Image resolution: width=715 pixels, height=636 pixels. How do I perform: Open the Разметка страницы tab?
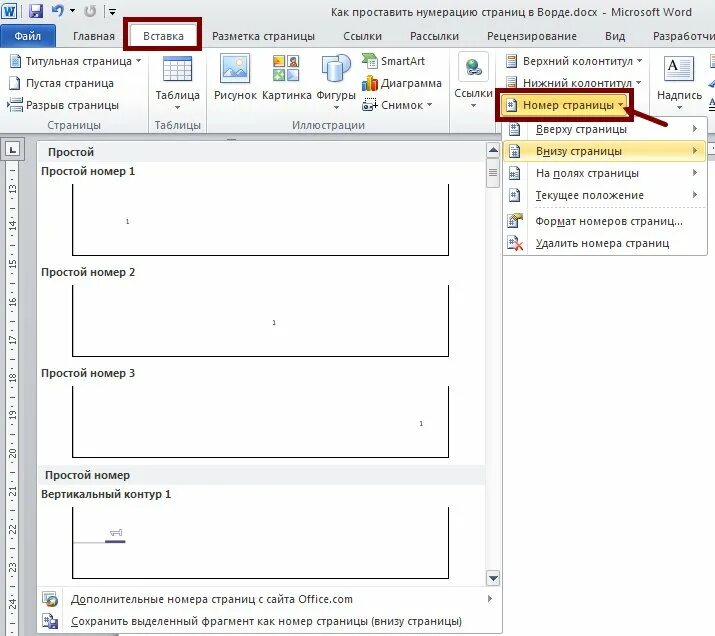point(263,36)
